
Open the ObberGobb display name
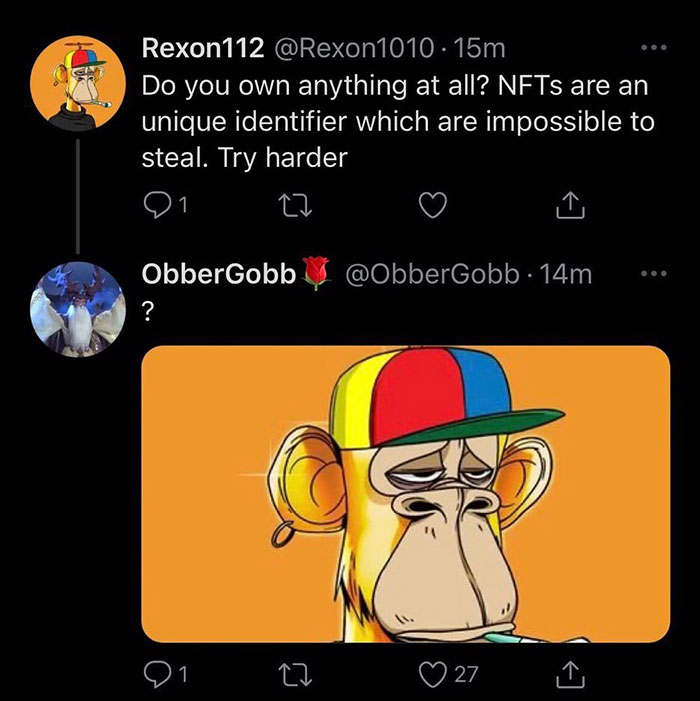[219, 274]
